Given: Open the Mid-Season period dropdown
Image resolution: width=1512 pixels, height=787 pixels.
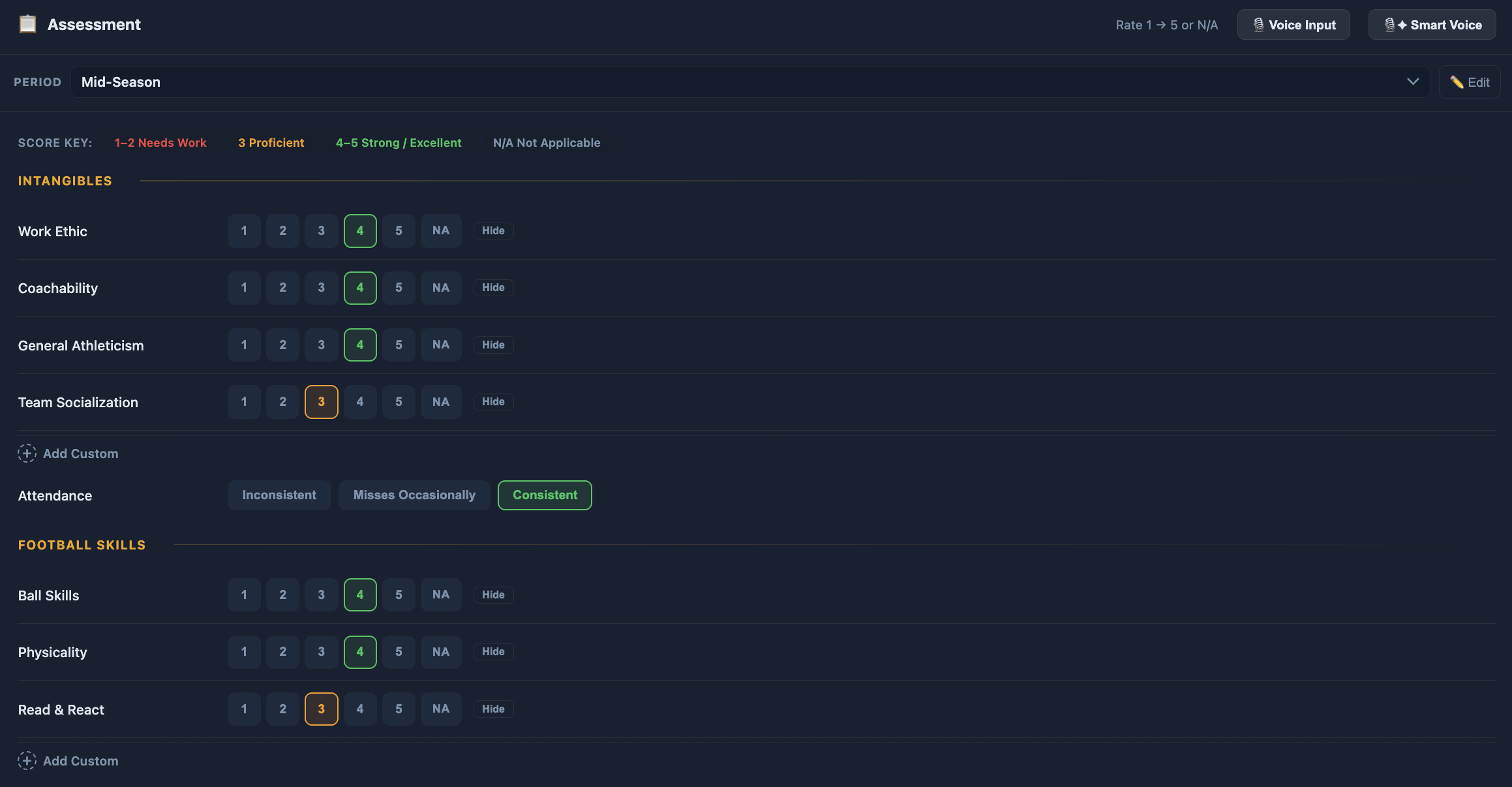Looking at the screenshot, I should (x=750, y=82).
